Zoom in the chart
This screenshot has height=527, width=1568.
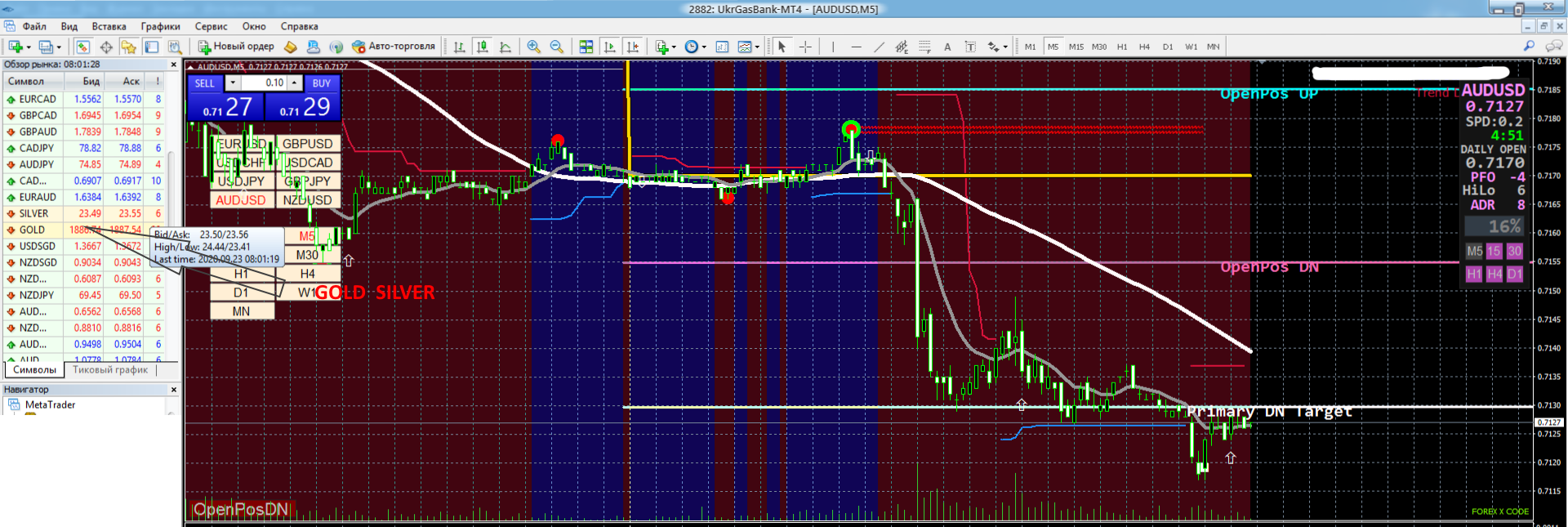coord(534,47)
